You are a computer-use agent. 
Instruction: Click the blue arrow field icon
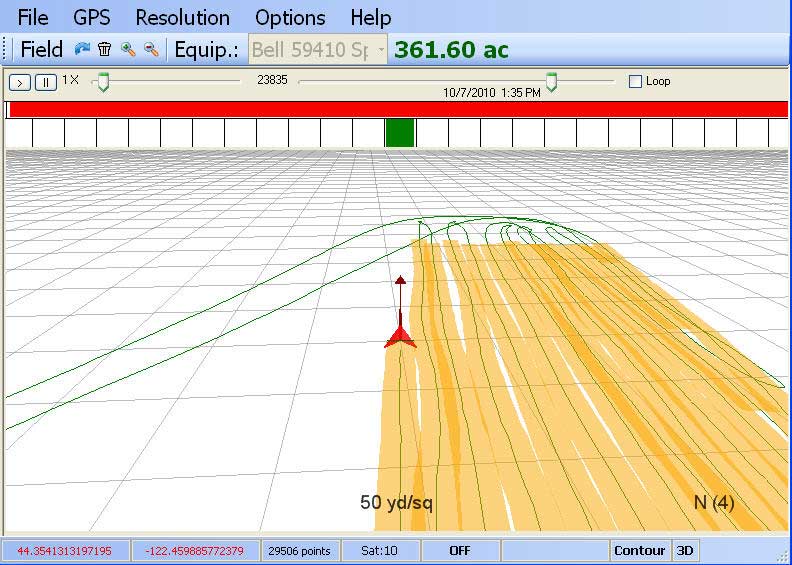82,49
